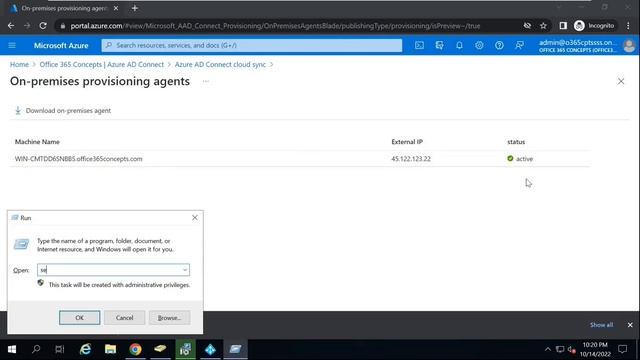This screenshot has width=640, height=360.
Task: Open Azure portal settings gear
Action: [x=479, y=45]
